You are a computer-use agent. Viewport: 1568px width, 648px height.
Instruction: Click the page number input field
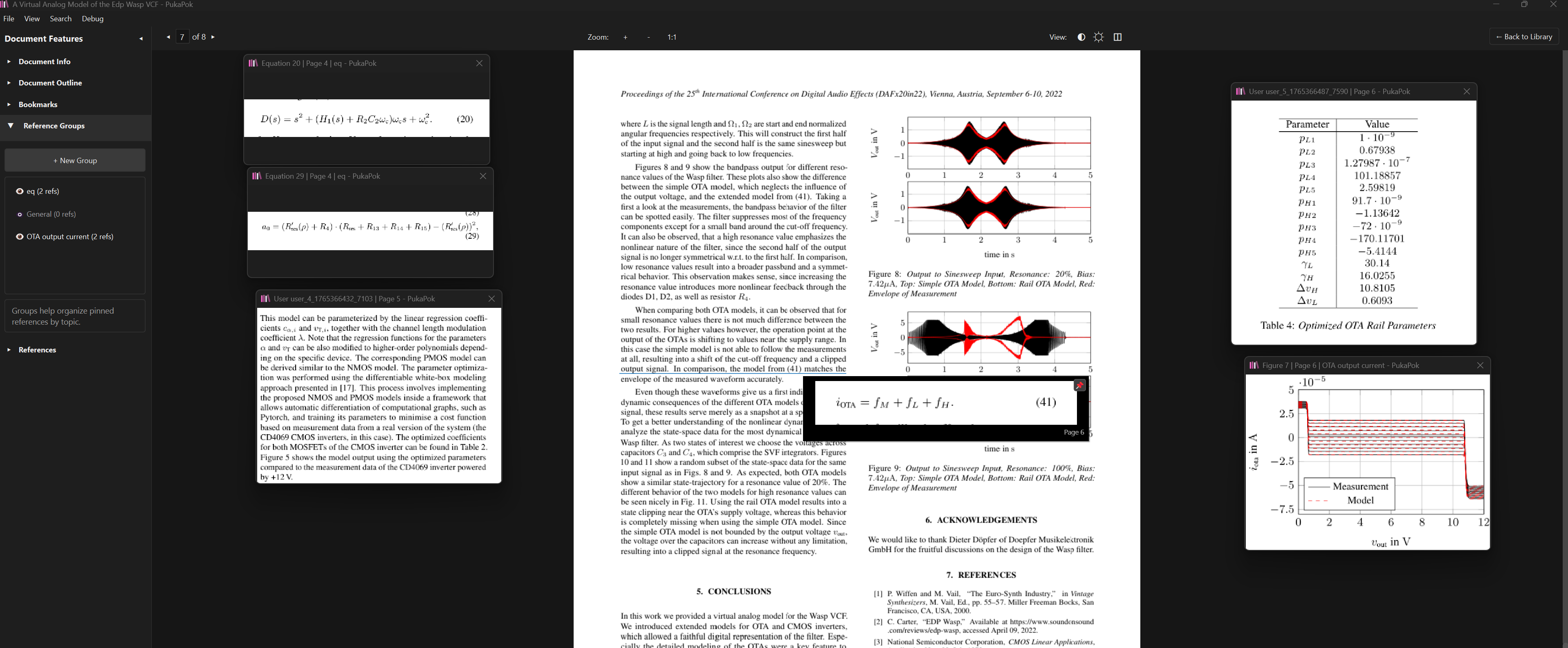[x=182, y=37]
